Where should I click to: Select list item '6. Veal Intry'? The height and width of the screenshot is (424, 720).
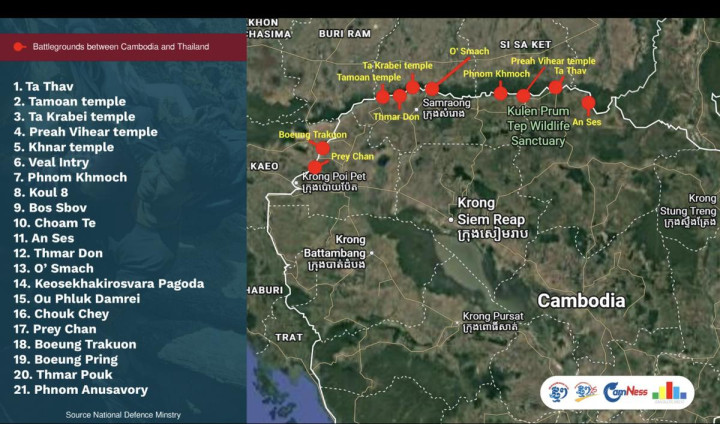pos(51,162)
